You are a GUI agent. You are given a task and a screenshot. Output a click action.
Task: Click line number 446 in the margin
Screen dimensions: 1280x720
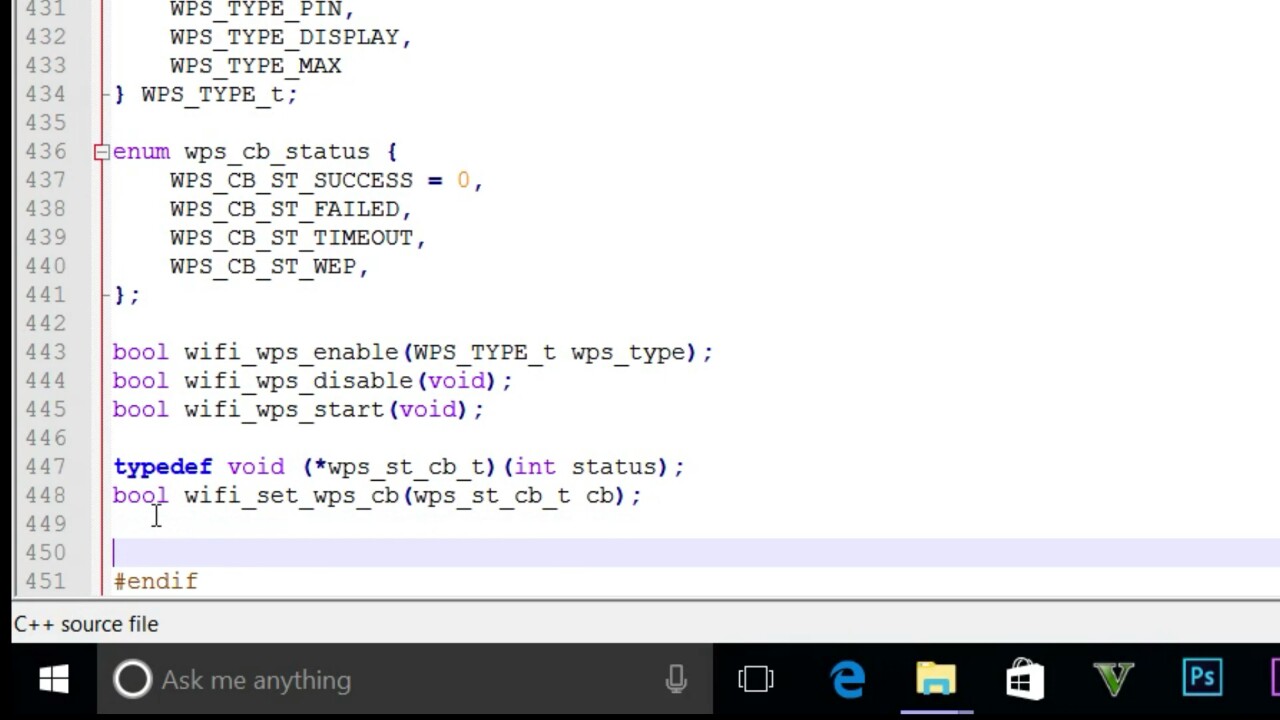(44, 439)
